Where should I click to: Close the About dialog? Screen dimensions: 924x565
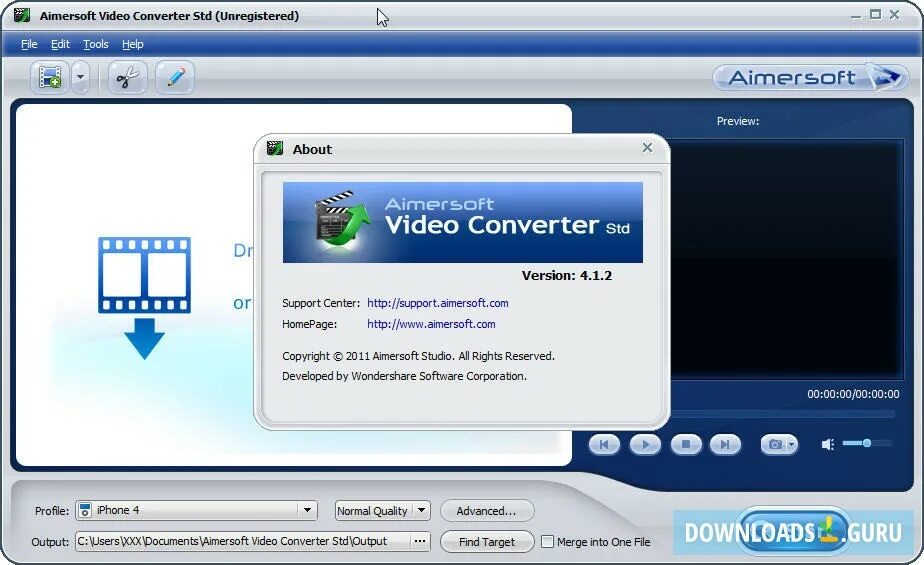point(647,148)
